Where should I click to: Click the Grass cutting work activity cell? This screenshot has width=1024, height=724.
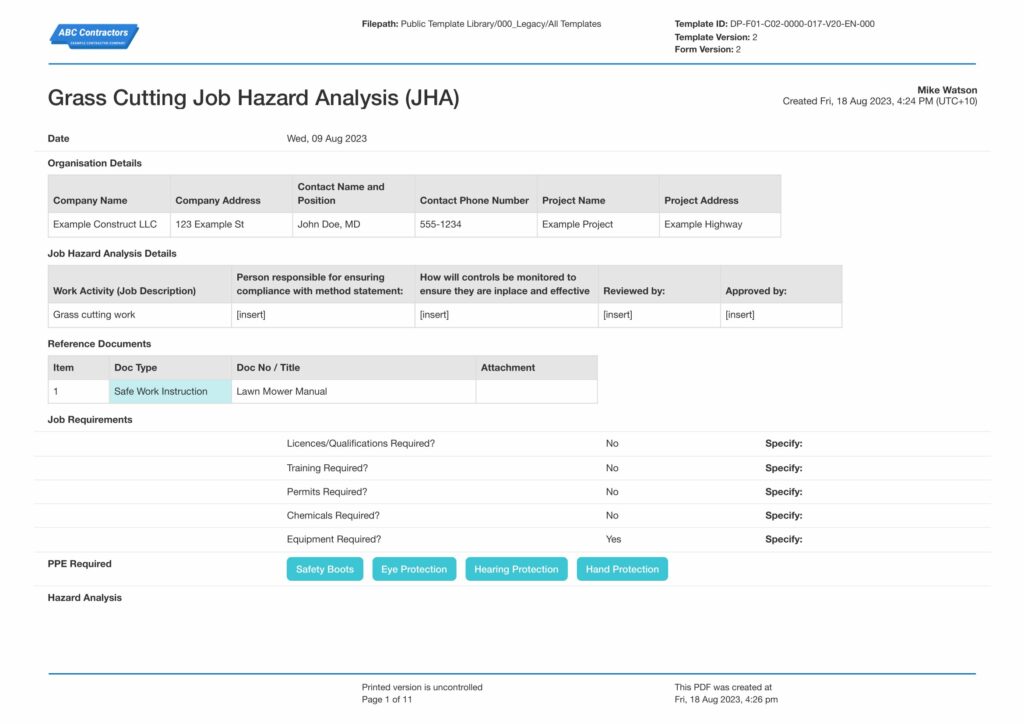click(x=139, y=315)
